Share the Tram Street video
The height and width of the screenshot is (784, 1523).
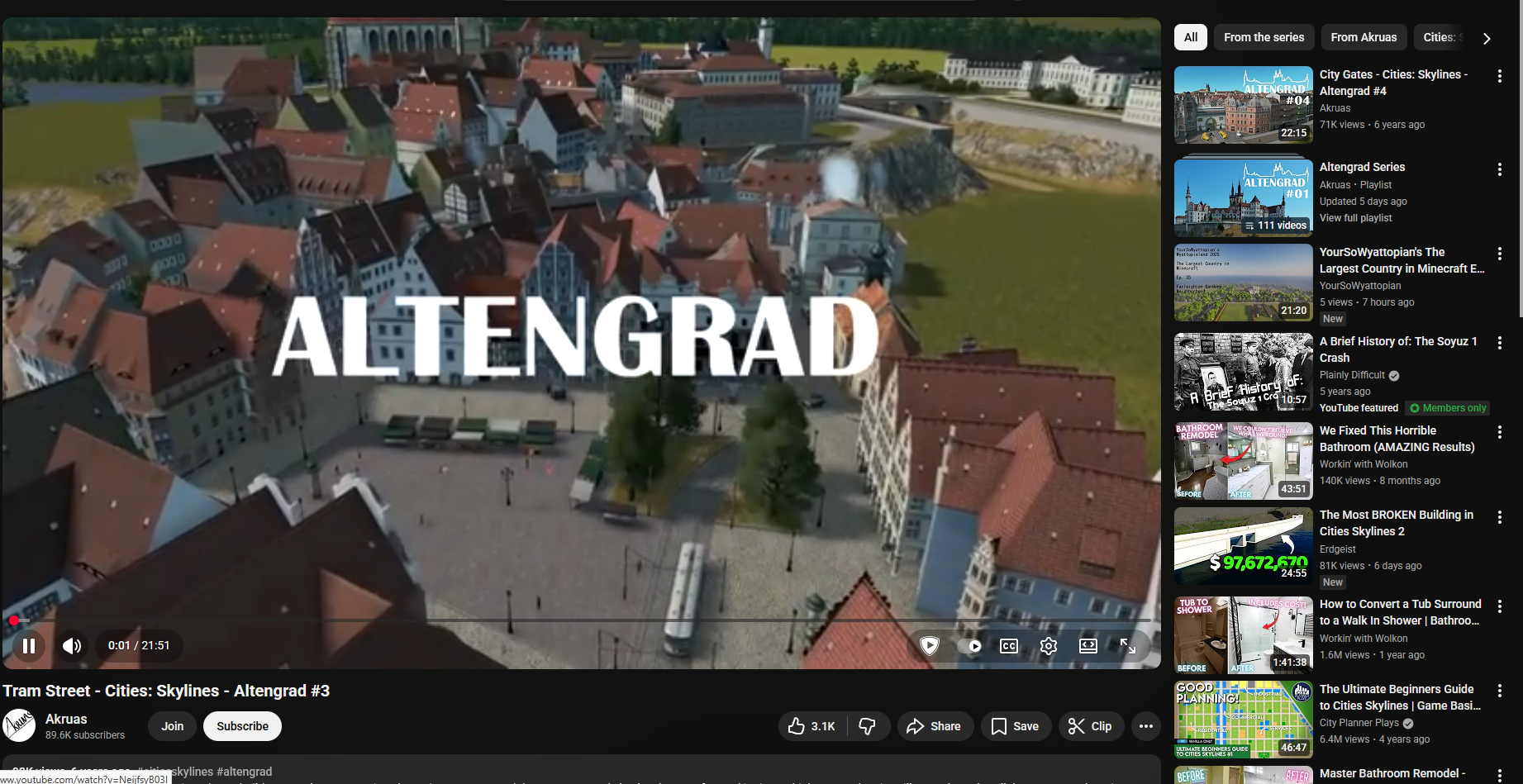pyautogui.click(x=935, y=726)
